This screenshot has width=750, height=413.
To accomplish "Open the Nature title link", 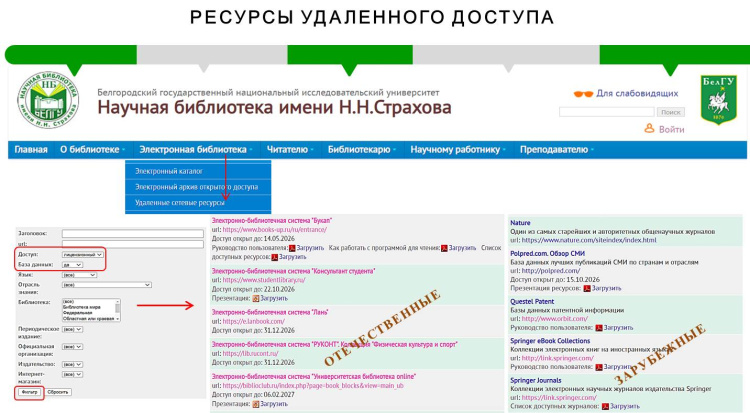I will pos(520,223).
